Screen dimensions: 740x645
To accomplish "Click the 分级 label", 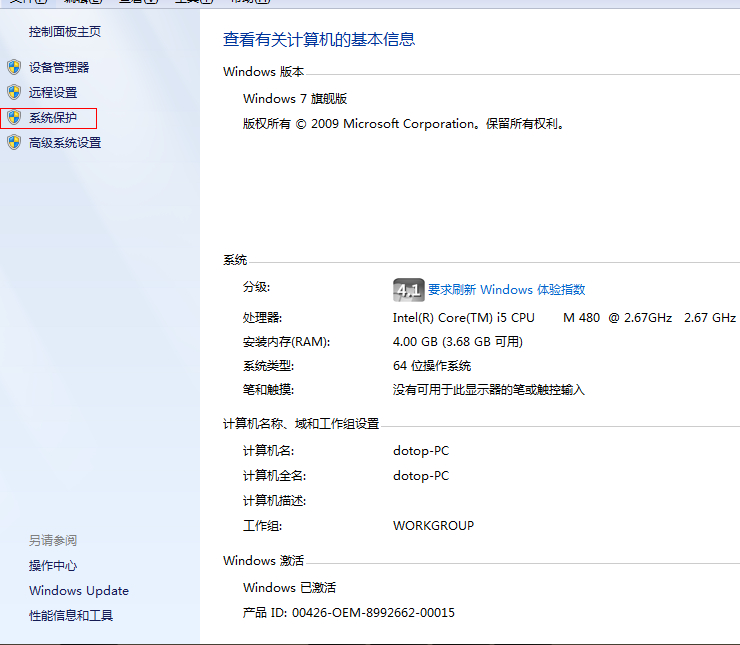I will coord(256,287).
